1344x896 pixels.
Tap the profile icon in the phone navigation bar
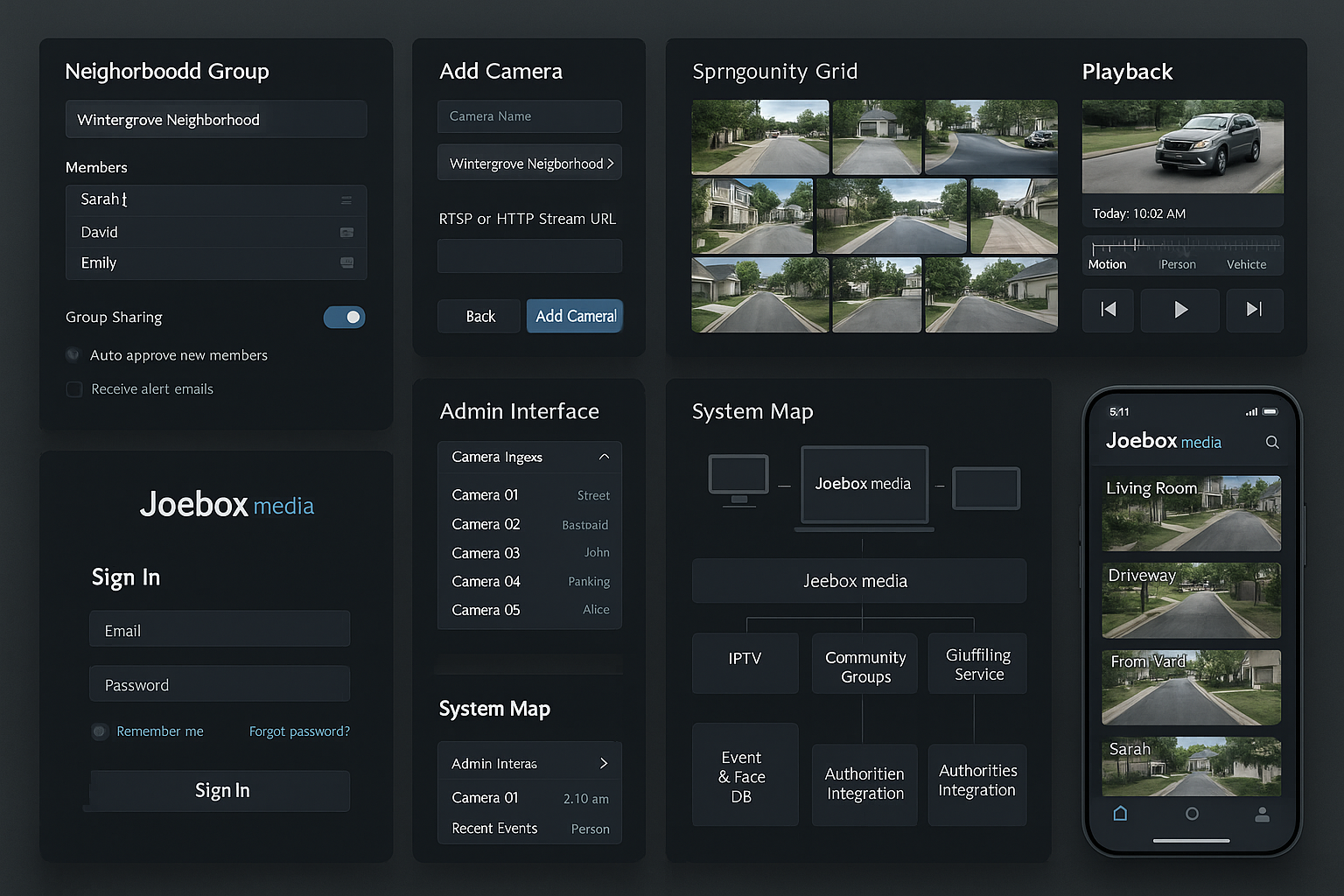[1262, 814]
